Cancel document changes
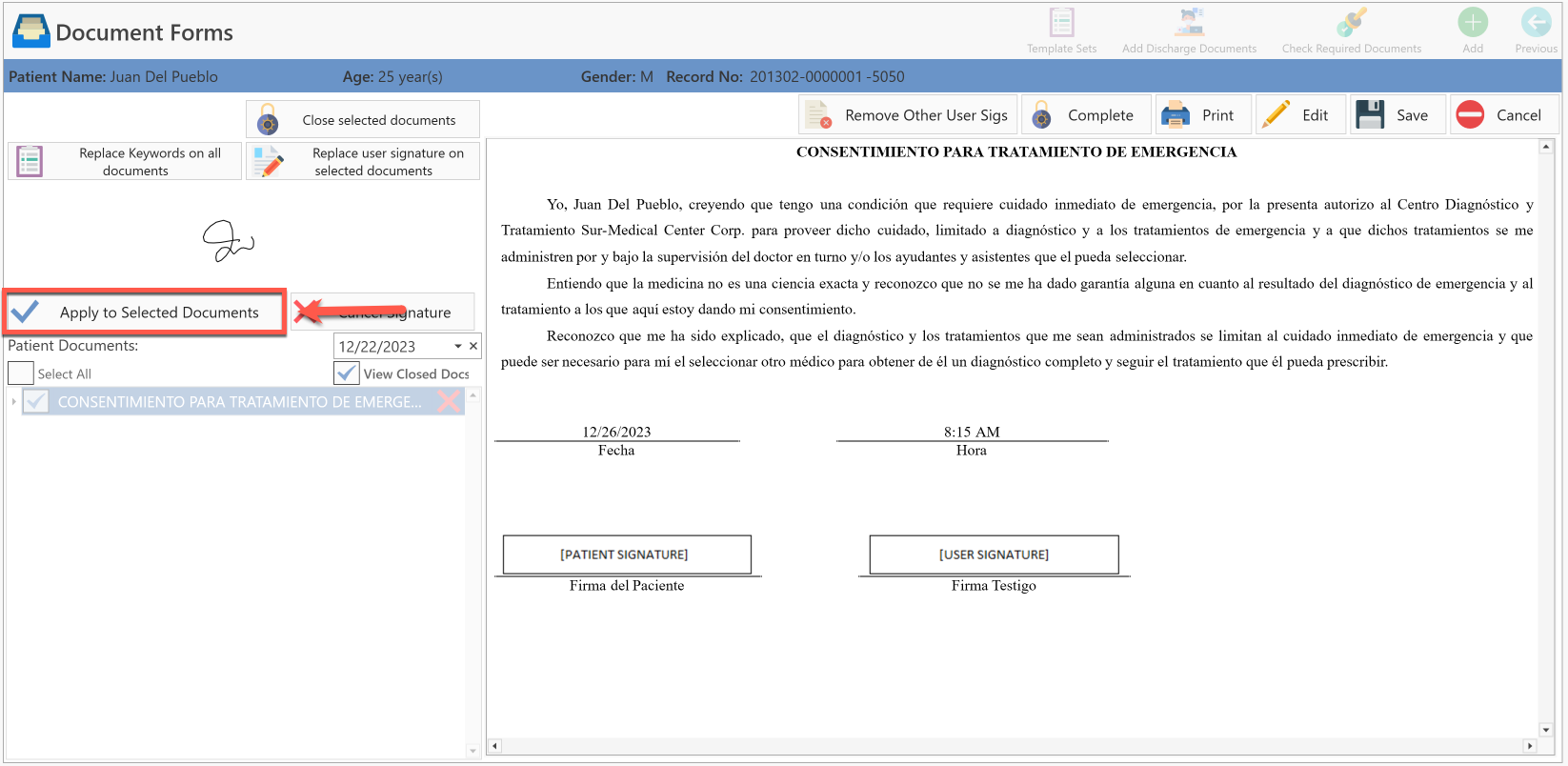 (1505, 115)
